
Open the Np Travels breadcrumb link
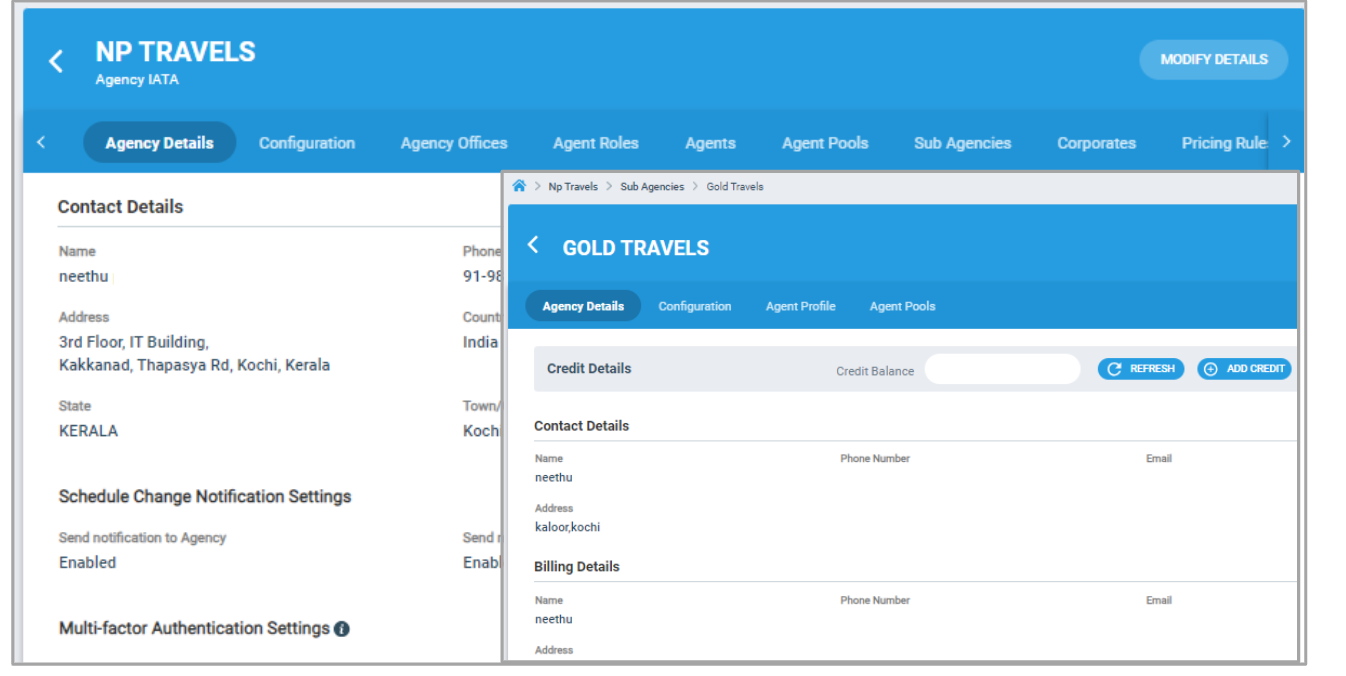pyautogui.click(x=573, y=186)
